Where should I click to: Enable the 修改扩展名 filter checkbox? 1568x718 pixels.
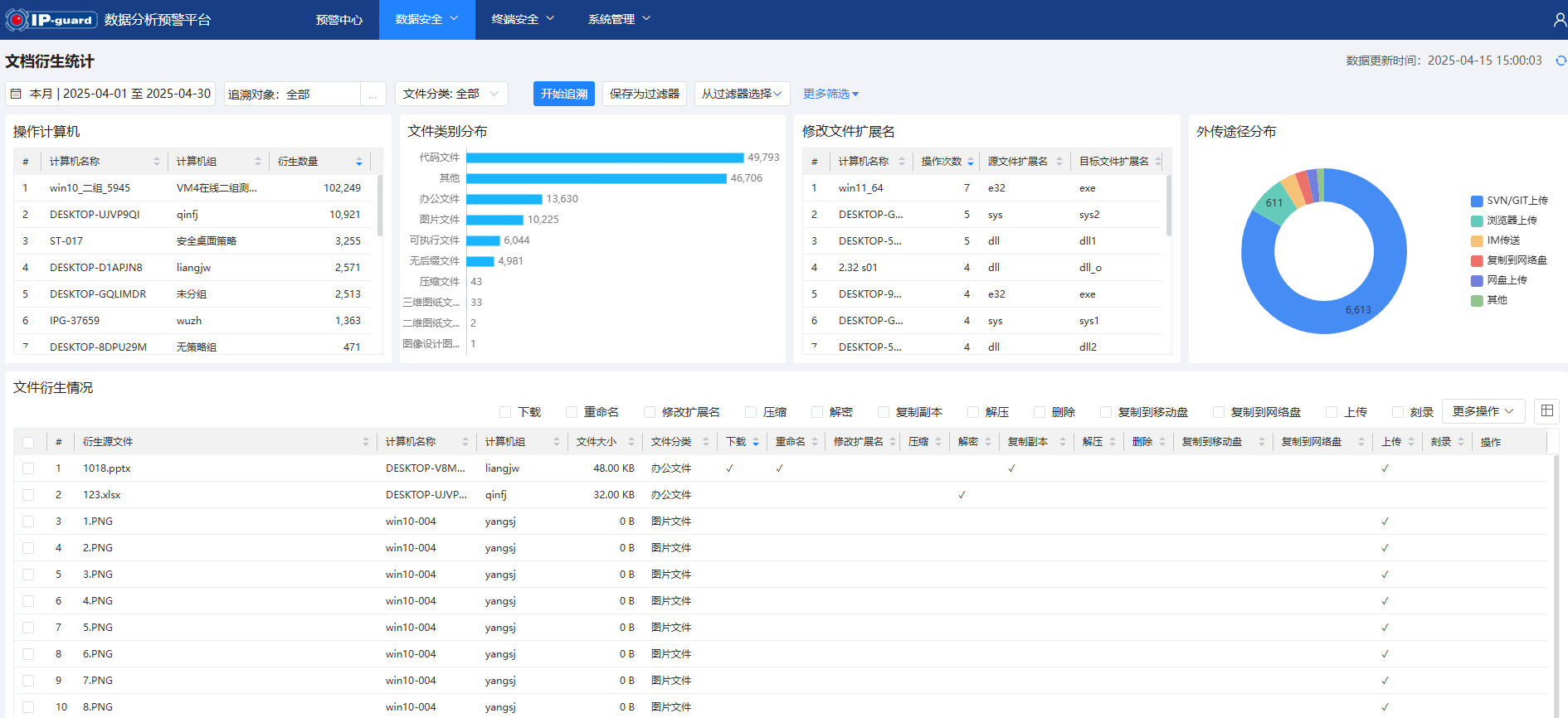point(650,412)
